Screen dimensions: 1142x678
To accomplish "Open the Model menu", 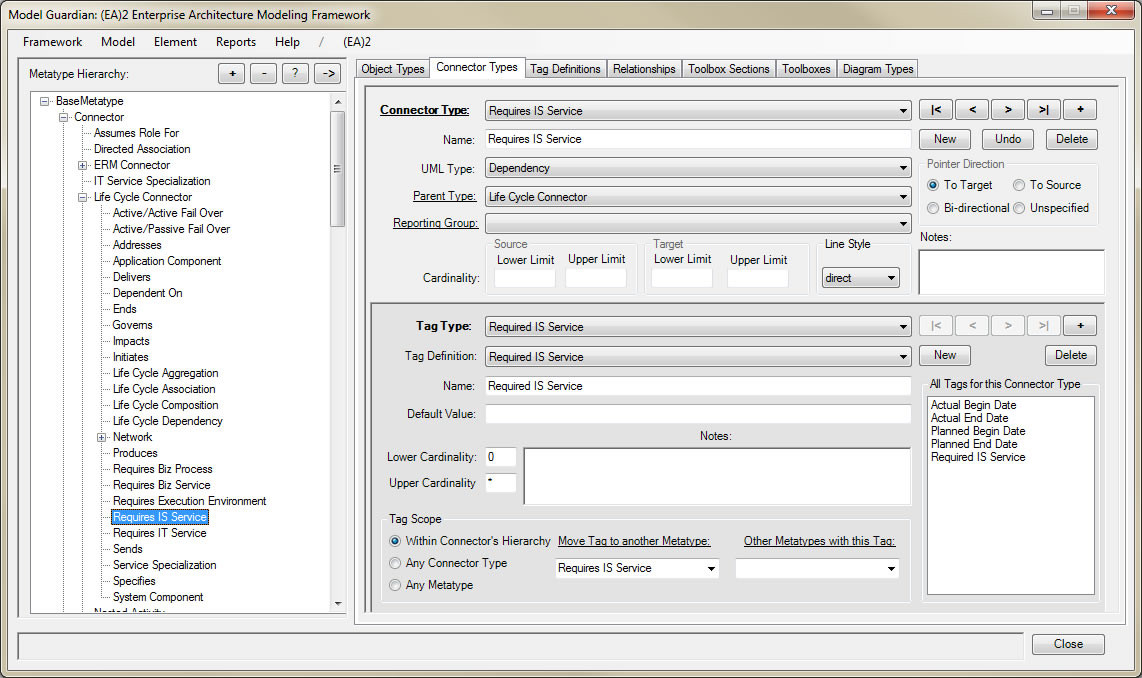I will tap(118, 42).
